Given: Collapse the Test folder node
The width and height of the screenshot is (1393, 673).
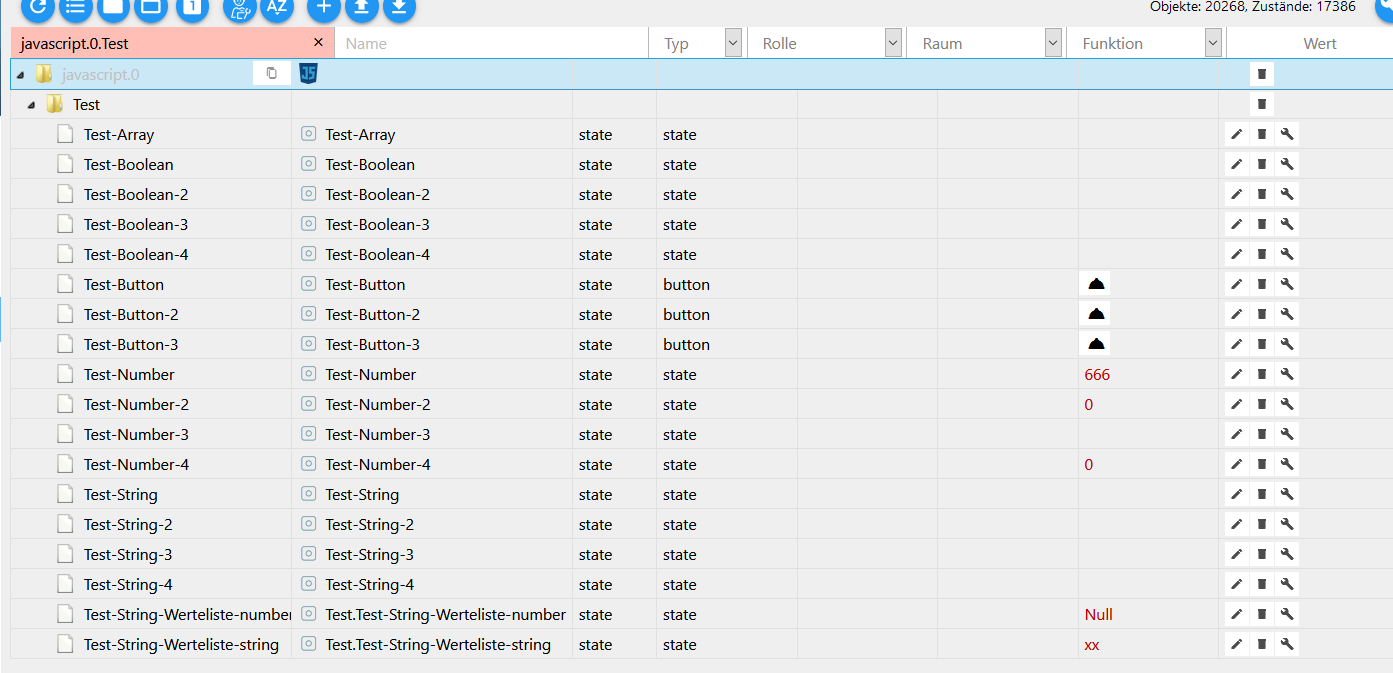Looking at the screenshot, I should coord(31,105).
